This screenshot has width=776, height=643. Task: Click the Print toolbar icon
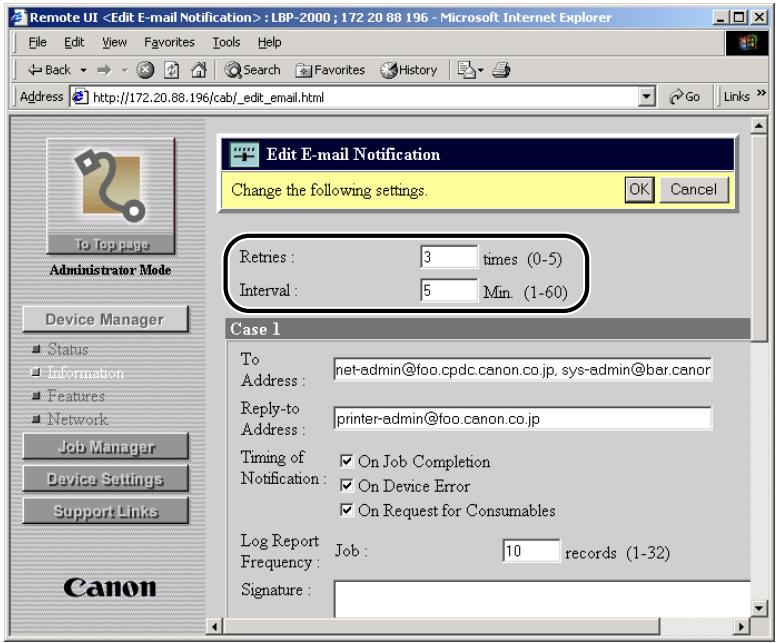click(x=501, y=70)
